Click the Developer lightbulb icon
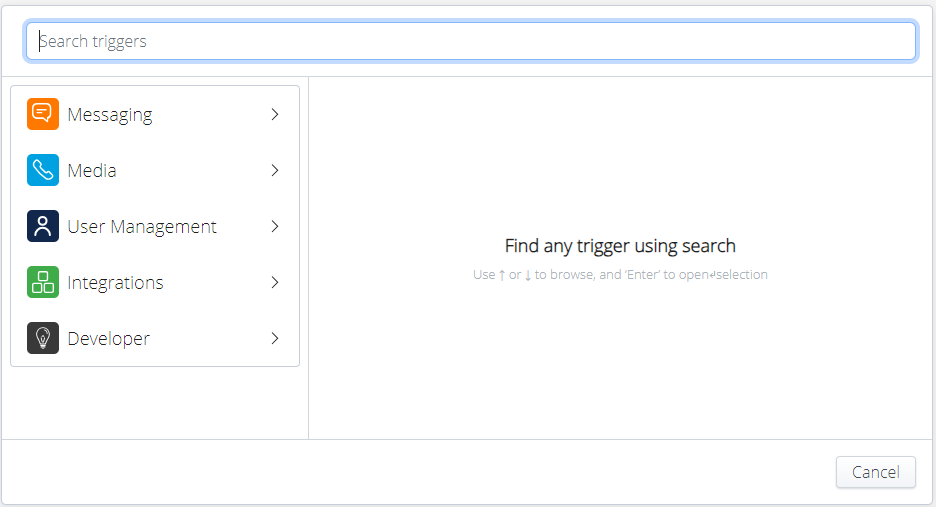936x507 pixels. [43, 339]
